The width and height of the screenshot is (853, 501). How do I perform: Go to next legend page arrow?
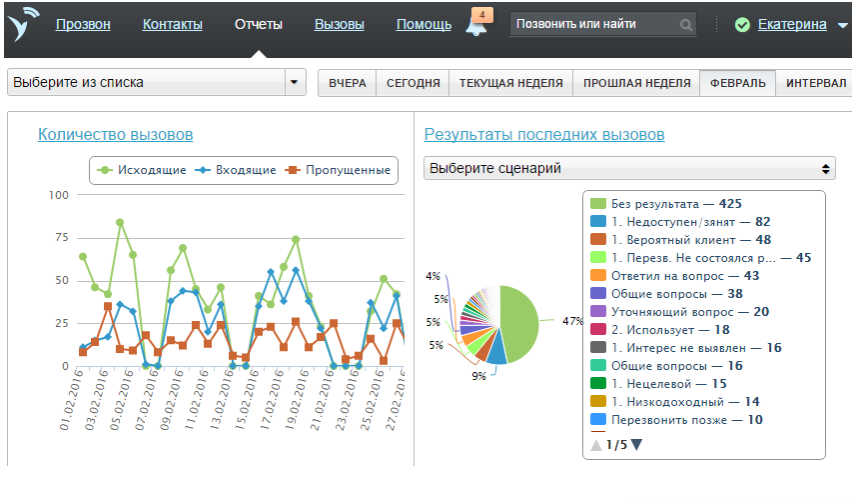click(636, 445)
